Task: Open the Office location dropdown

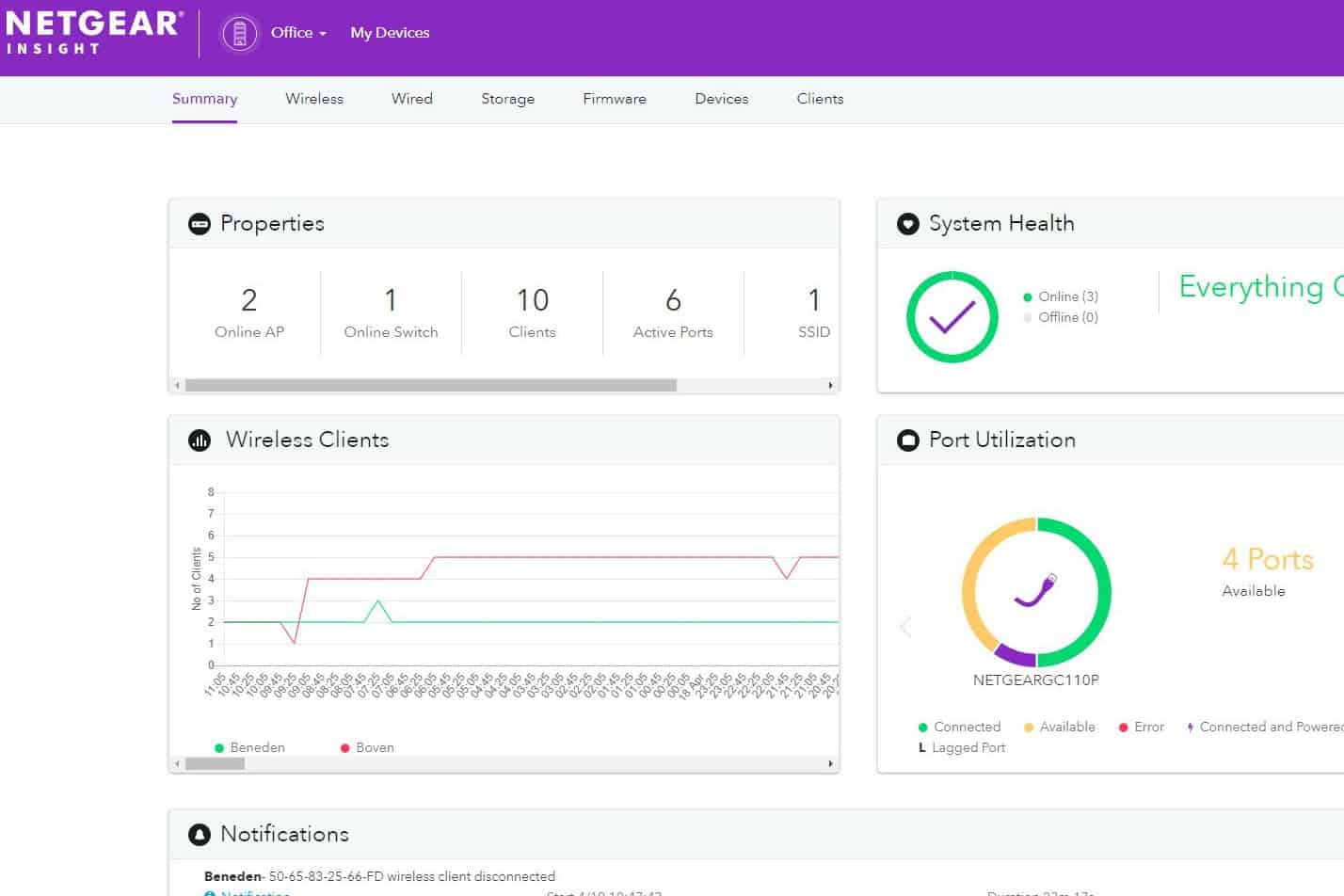Action: (298, 32)
